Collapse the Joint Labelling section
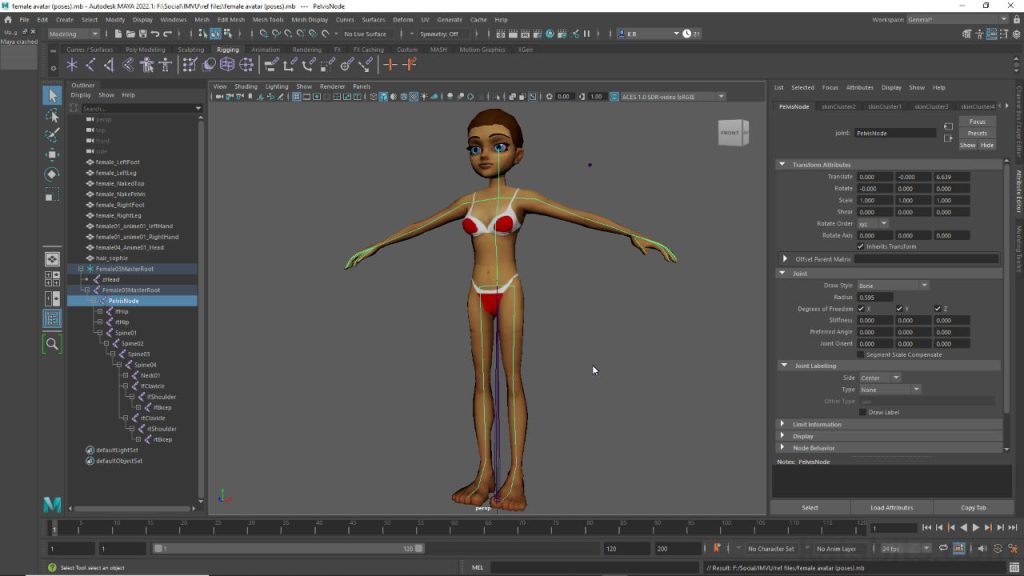The height and width of the screenshot is (576, 1024). [x=783, y=364]
